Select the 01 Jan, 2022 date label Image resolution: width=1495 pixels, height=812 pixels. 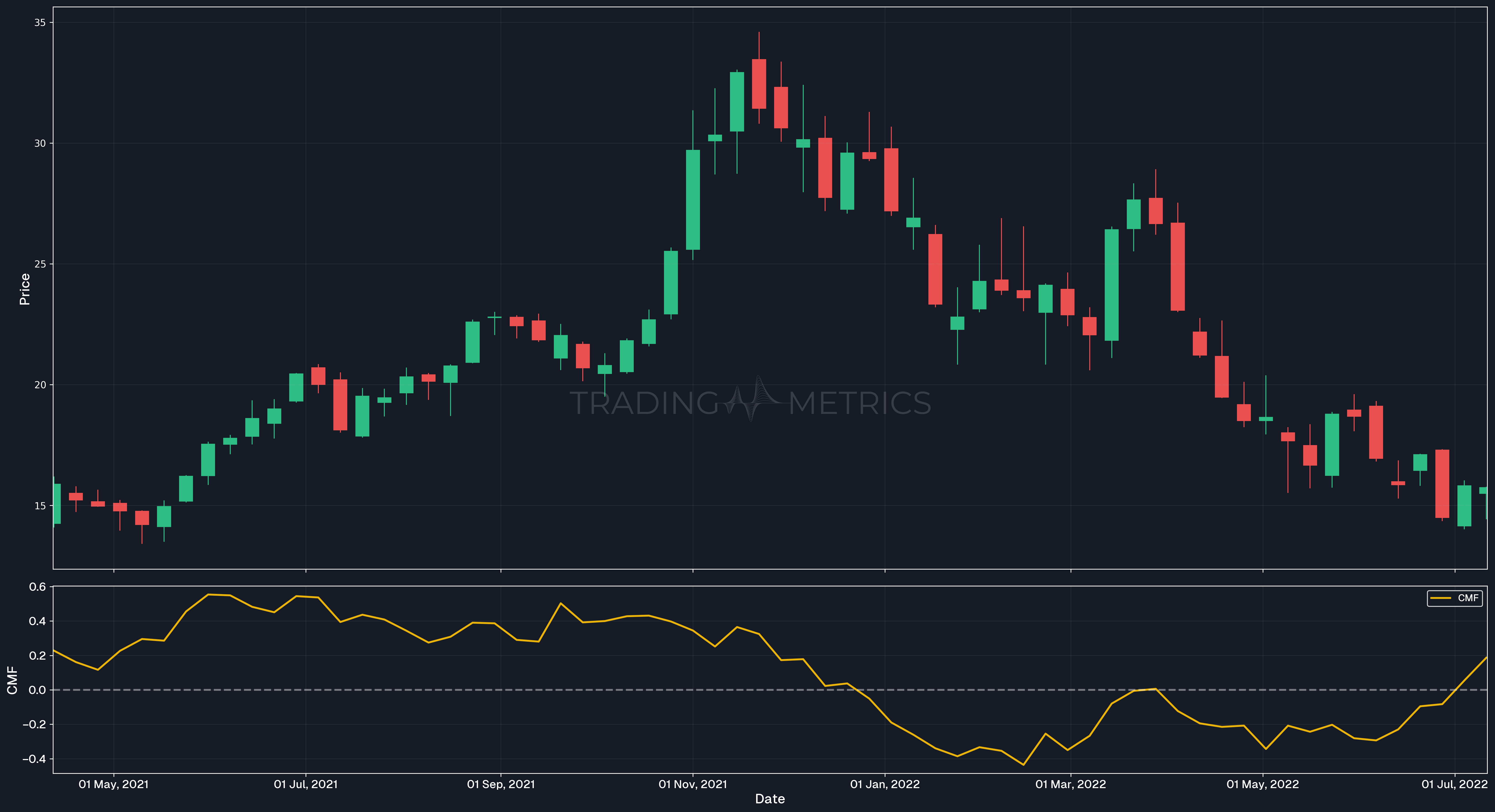(885, 784)
